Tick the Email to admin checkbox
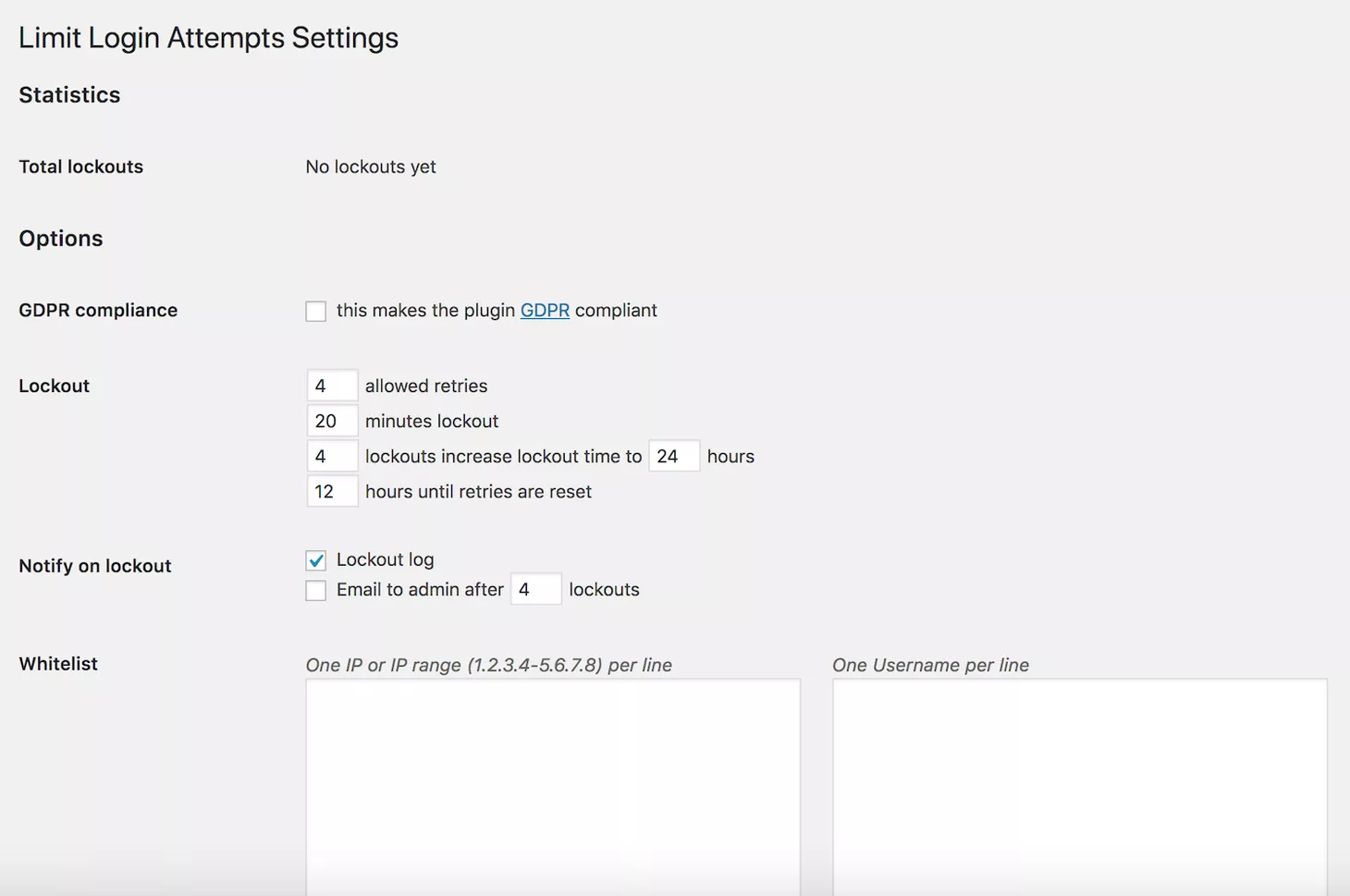 [x=316, y=590]
